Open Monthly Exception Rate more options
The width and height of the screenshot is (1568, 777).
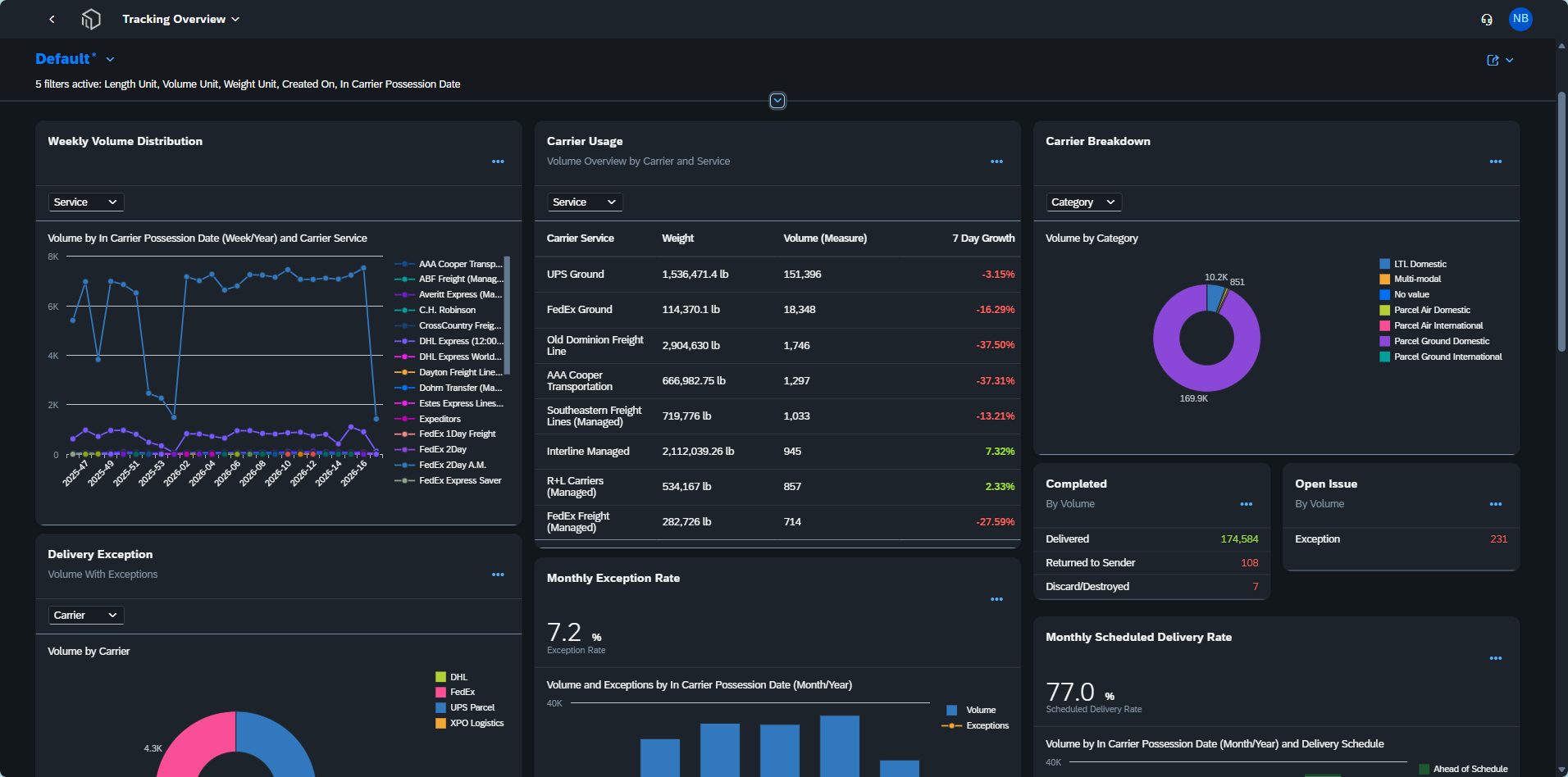(996, 599)
